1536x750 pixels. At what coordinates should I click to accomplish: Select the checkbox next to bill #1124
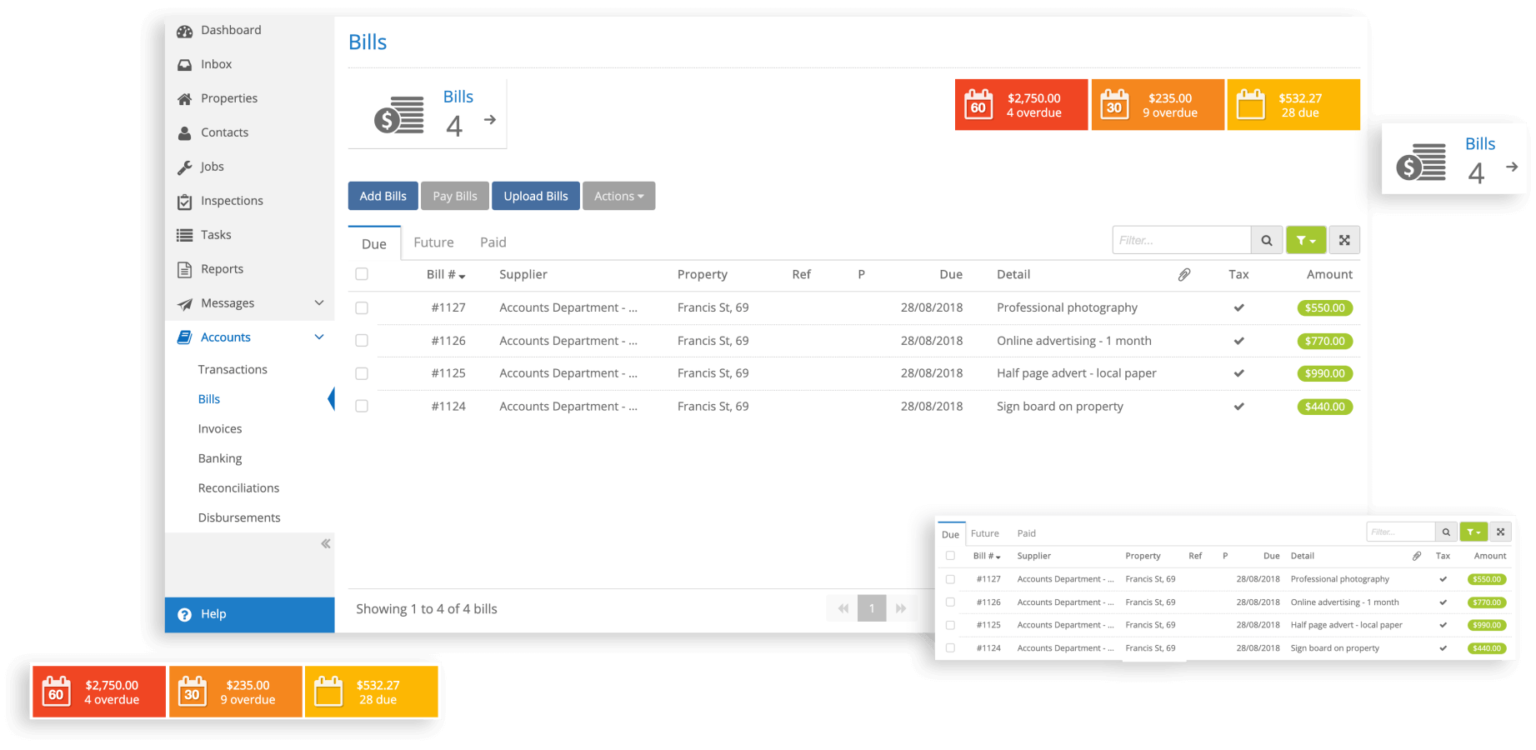click(x=361, y=406)
